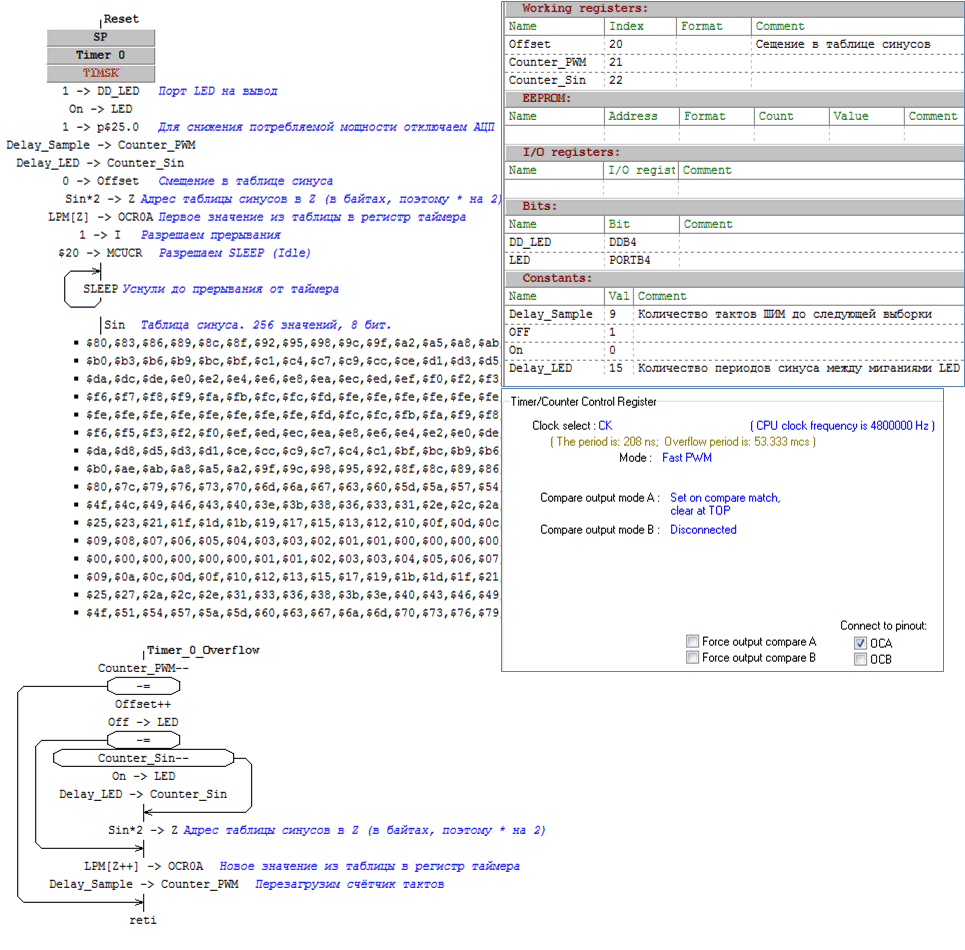Select the '1 -> I' interrupt enable statement
This screenshot has width=965, height=950.
click(100, 235)
